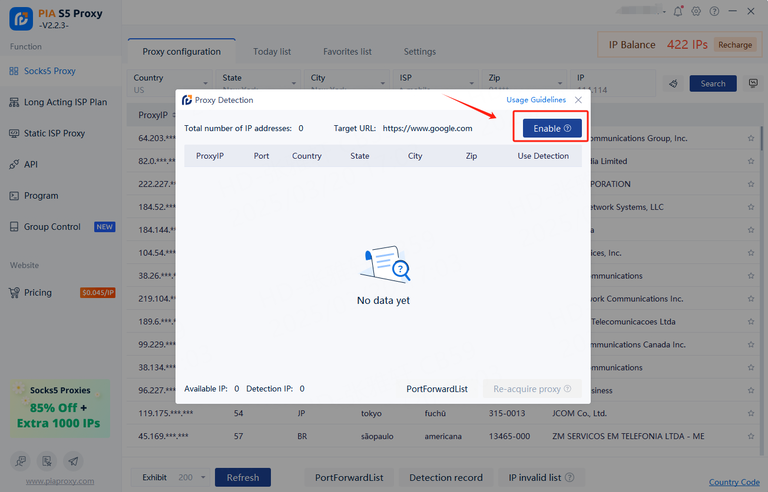Star the ZM SERVICOS EM TELEFONIA row

point(751,436)
